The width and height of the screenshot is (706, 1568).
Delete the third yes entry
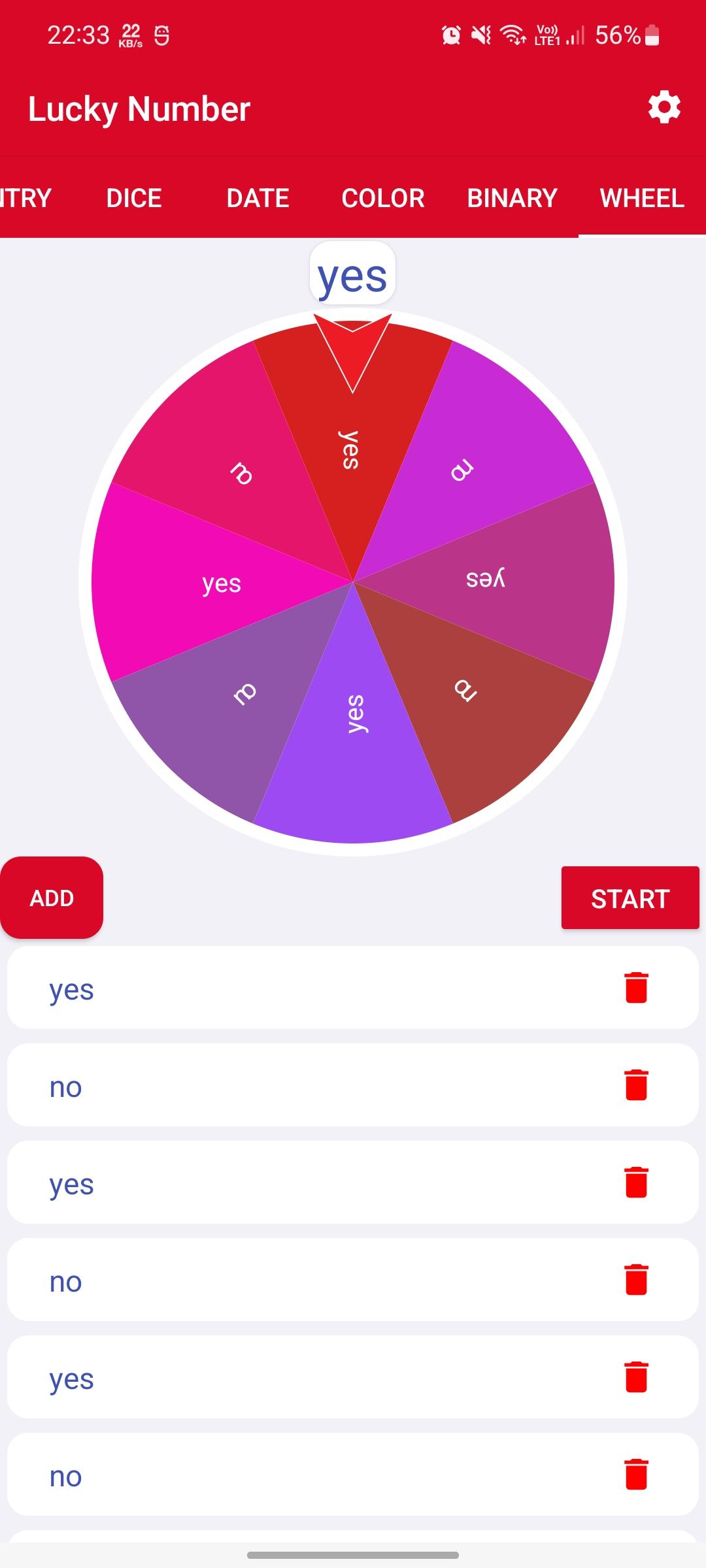coord(636,1377)
